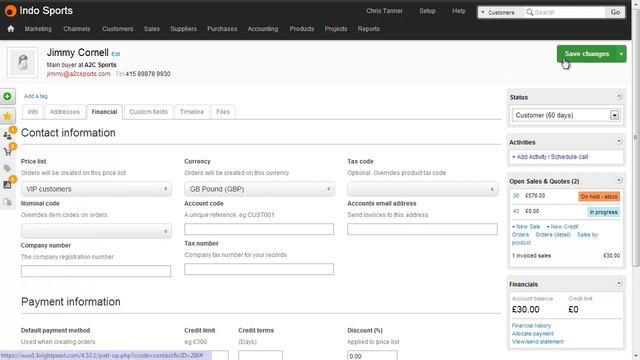Collapse the Financials panel
Image resolution: width=640 pixels, height=360 pixels.
point(619,283)
